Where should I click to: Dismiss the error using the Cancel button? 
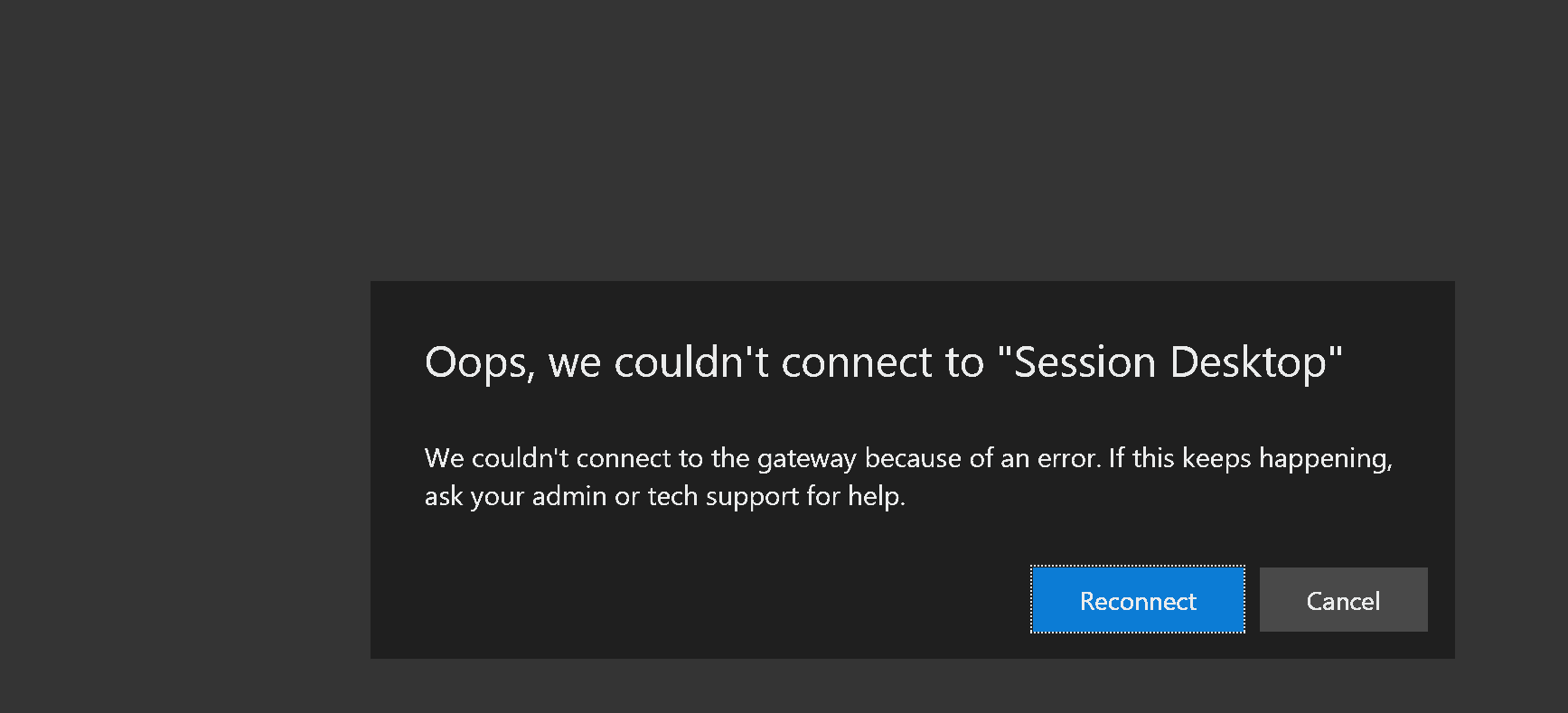1343,600
